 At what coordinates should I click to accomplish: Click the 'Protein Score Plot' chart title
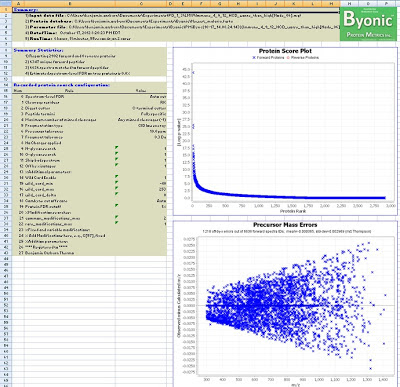point(285,51)
